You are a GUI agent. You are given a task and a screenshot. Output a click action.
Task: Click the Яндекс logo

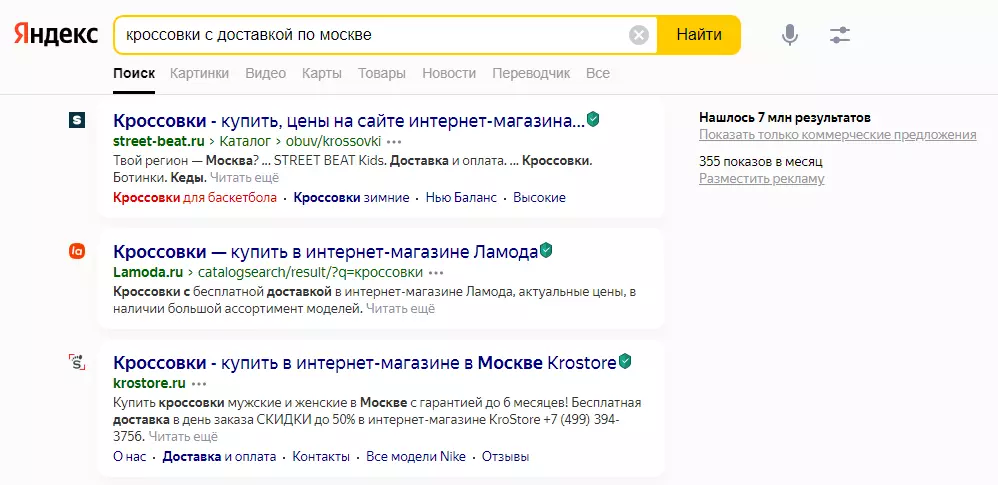(x=56, y=34)
